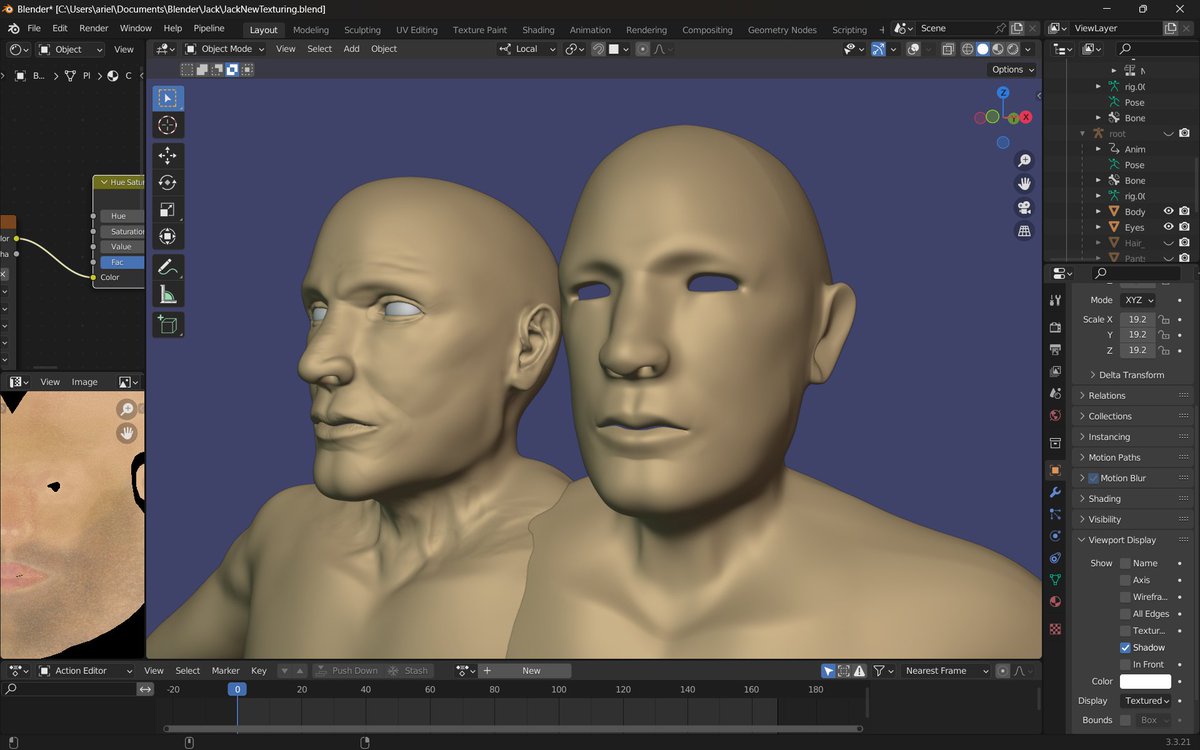Viewport: 1200px width, 750px height.
Task: Select the Move tool
Action: click(167, 156)
